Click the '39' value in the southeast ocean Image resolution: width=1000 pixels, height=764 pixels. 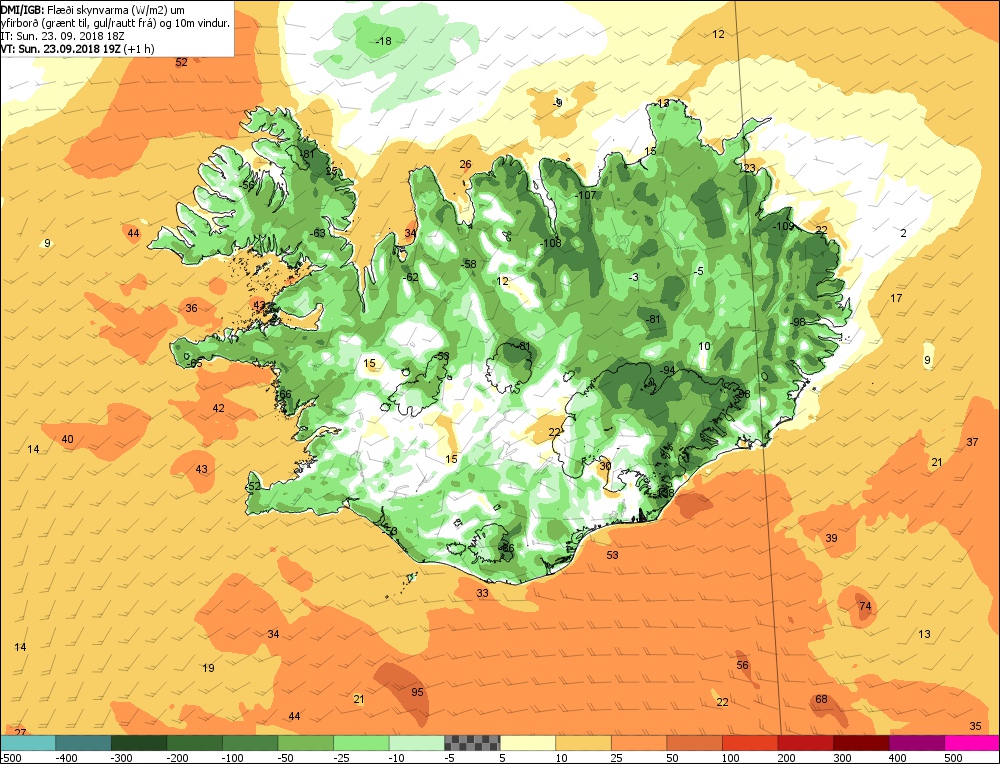[x=831, y=538]
